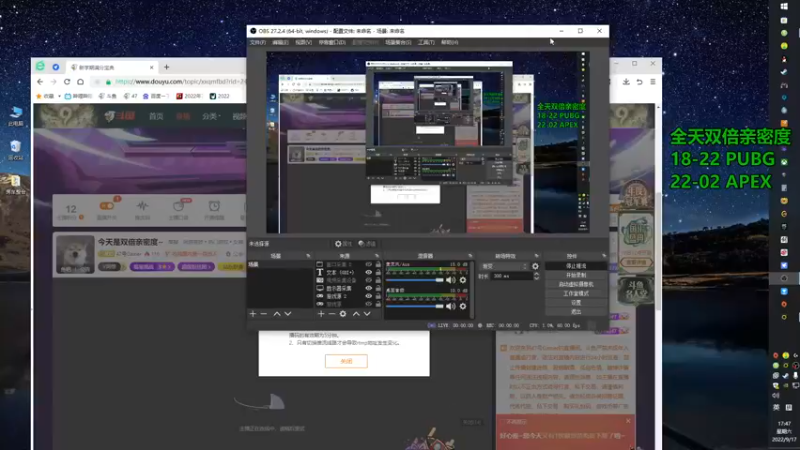The height and width of the screenshot is (450, 800).
Task: Go back in Douyu browser window
Action: pyautogui.click(x=40, y=82)
